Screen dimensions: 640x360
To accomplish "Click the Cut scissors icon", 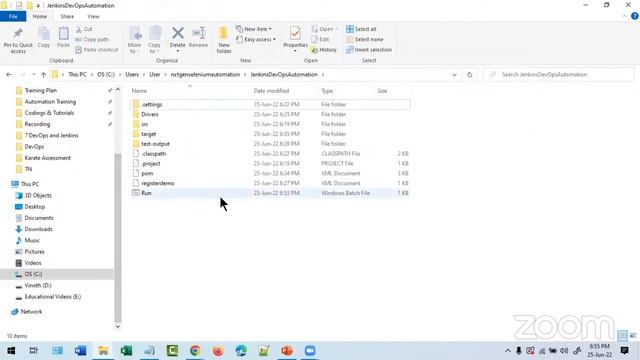I will coord(79,29).
